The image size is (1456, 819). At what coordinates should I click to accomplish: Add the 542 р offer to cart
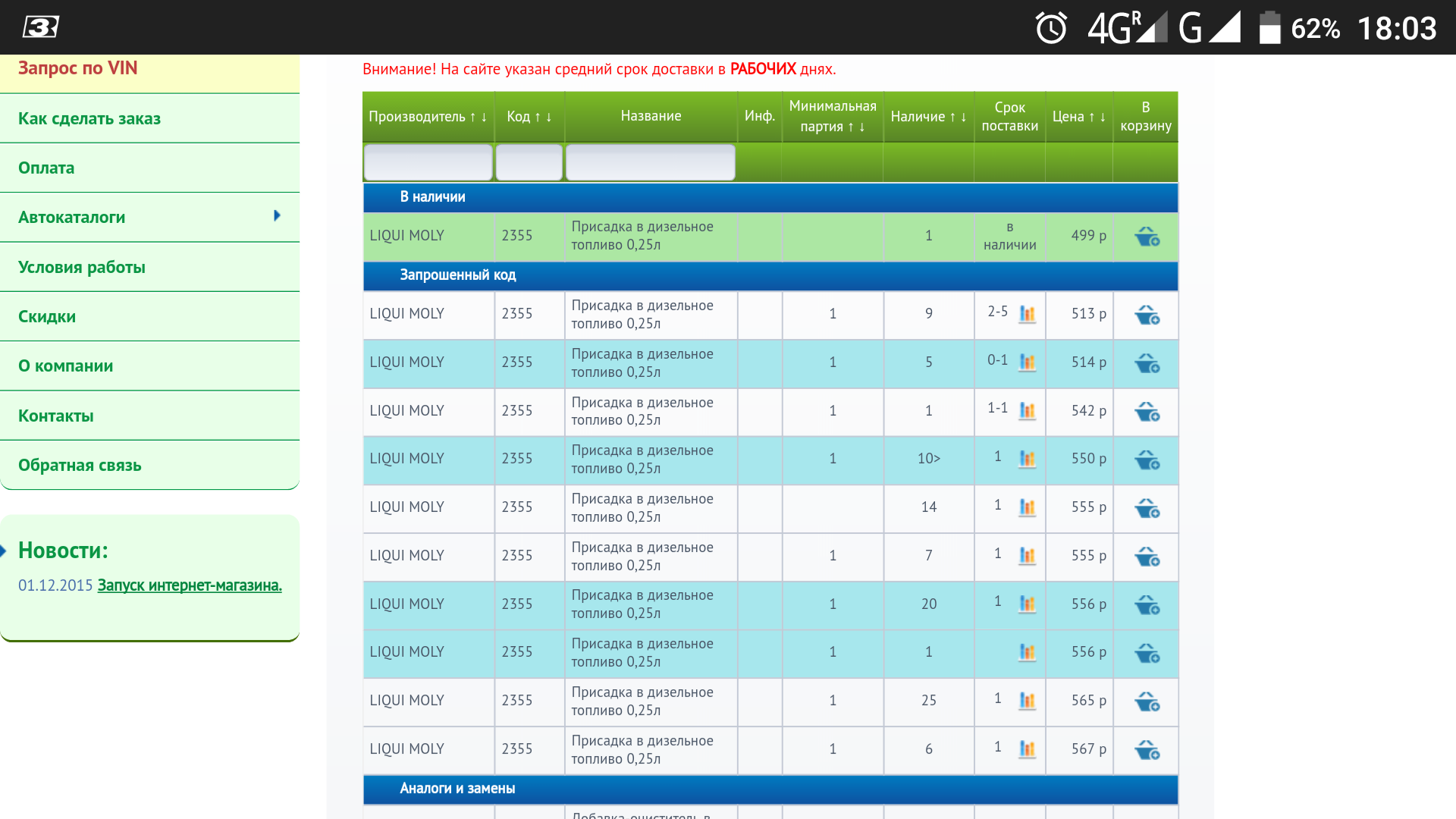click(x=1147, y=412)
